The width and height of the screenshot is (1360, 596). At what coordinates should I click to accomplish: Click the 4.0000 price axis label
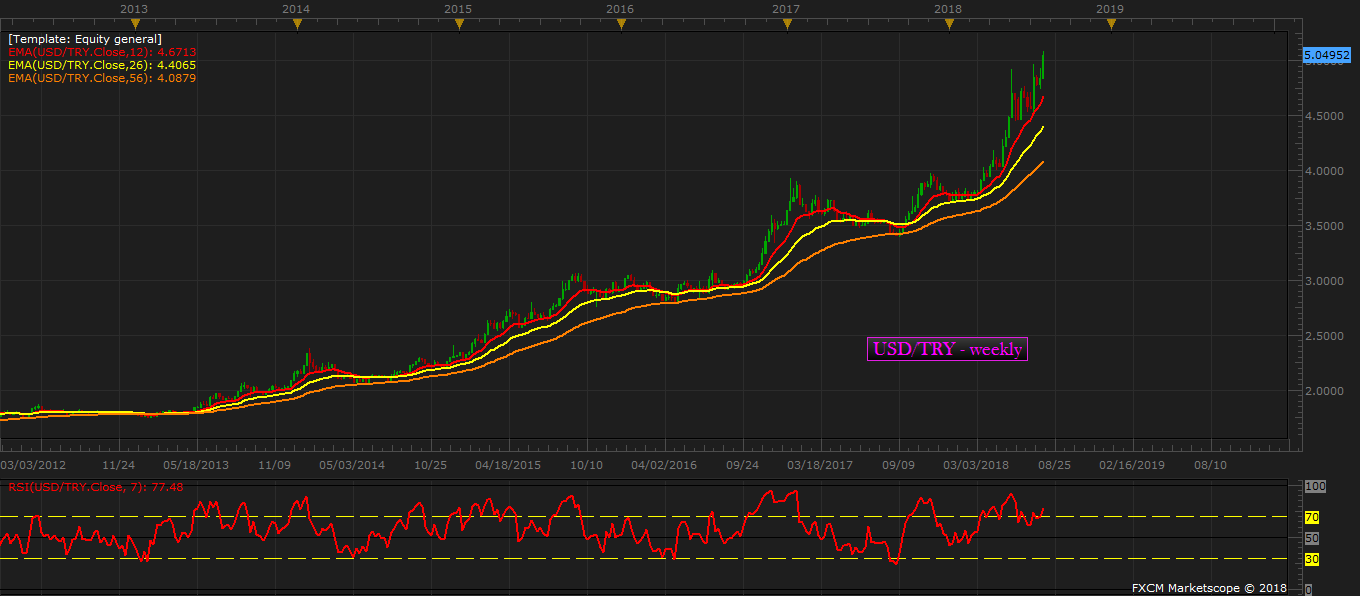[x=1322, y=171]
